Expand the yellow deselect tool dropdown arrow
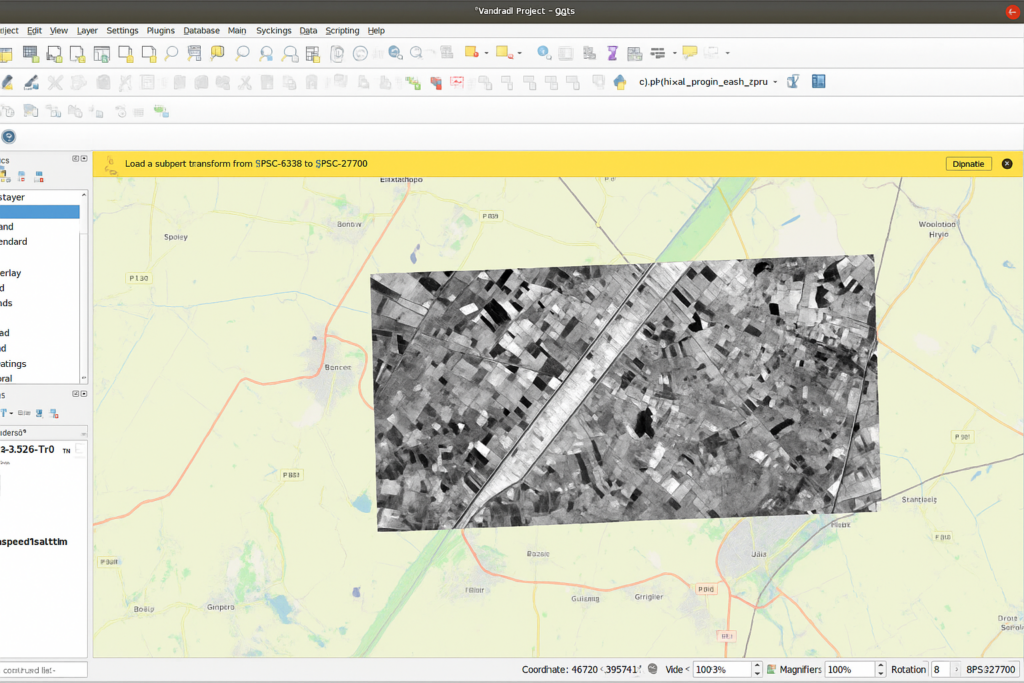This screenshot has width=1024, height=683. tap(520, 54)
